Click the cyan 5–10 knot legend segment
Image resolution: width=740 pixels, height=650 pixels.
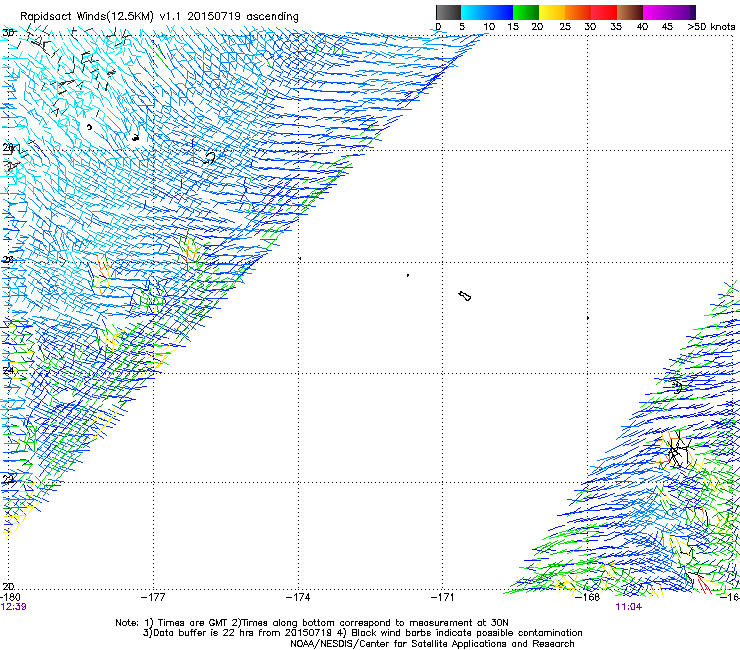[474, 12]
